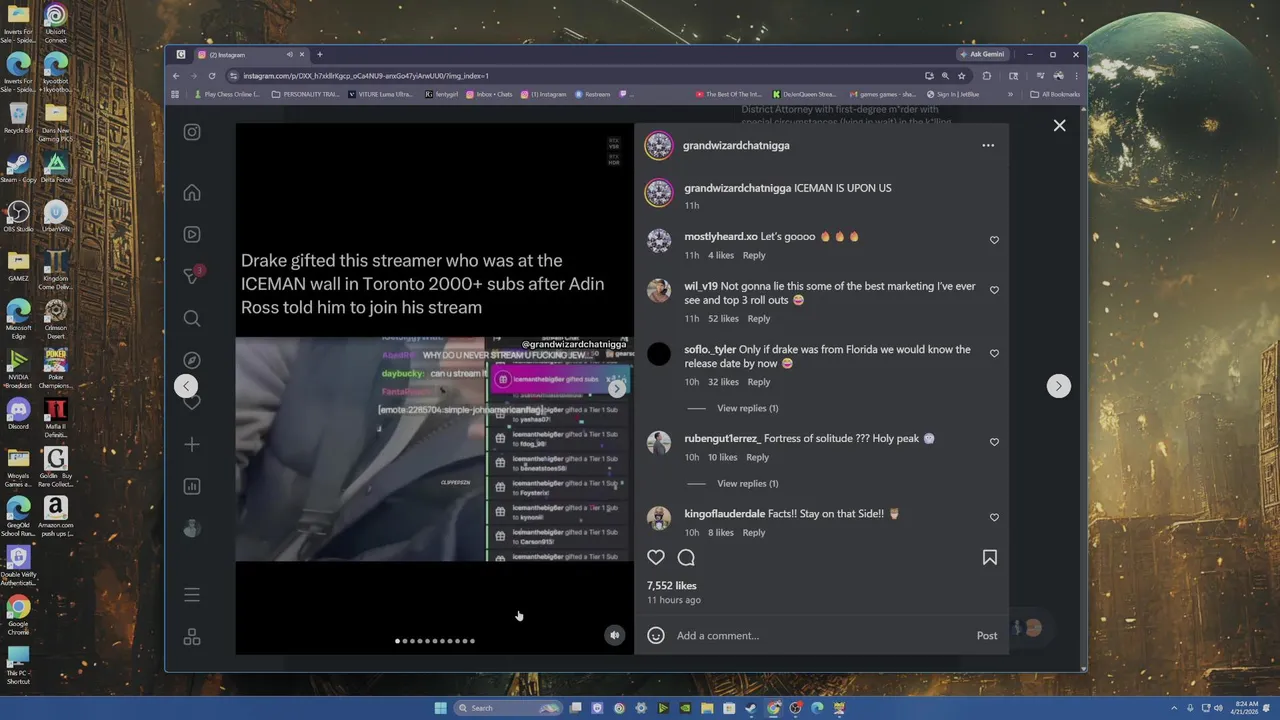Like mostlyheard.xo's comment
1280x720 pixels.
click(994, 240)
